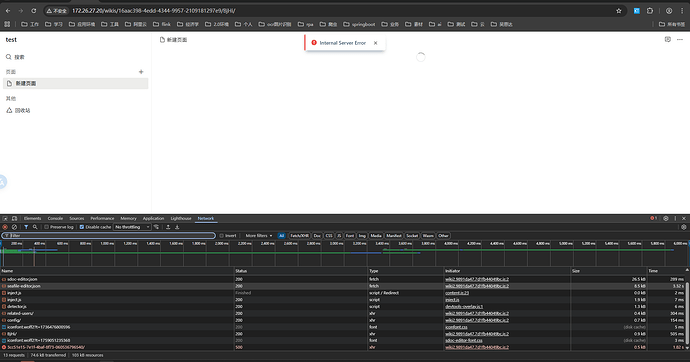Toggle the CSS type filter
The image size is (690, 362).
329,236
